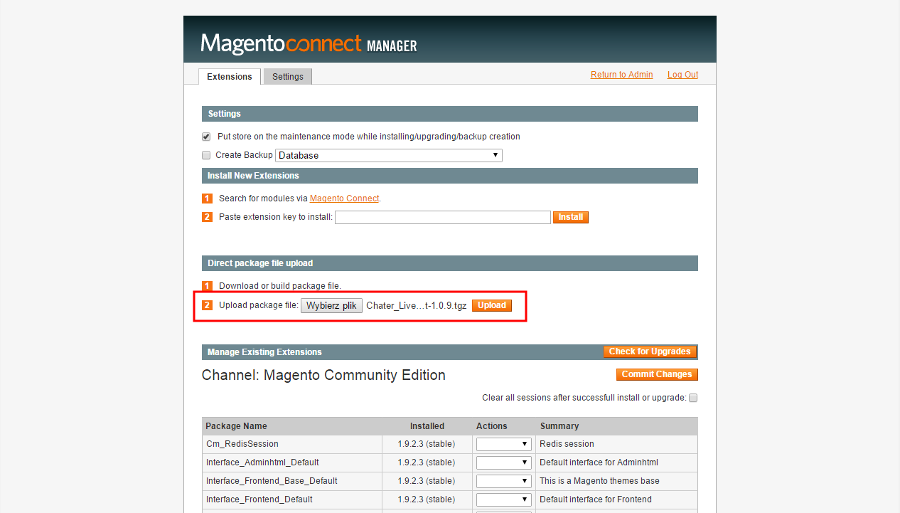
Task: Switch to the Extensions tab
Action: pyautogui.click(x=229, y=76)
